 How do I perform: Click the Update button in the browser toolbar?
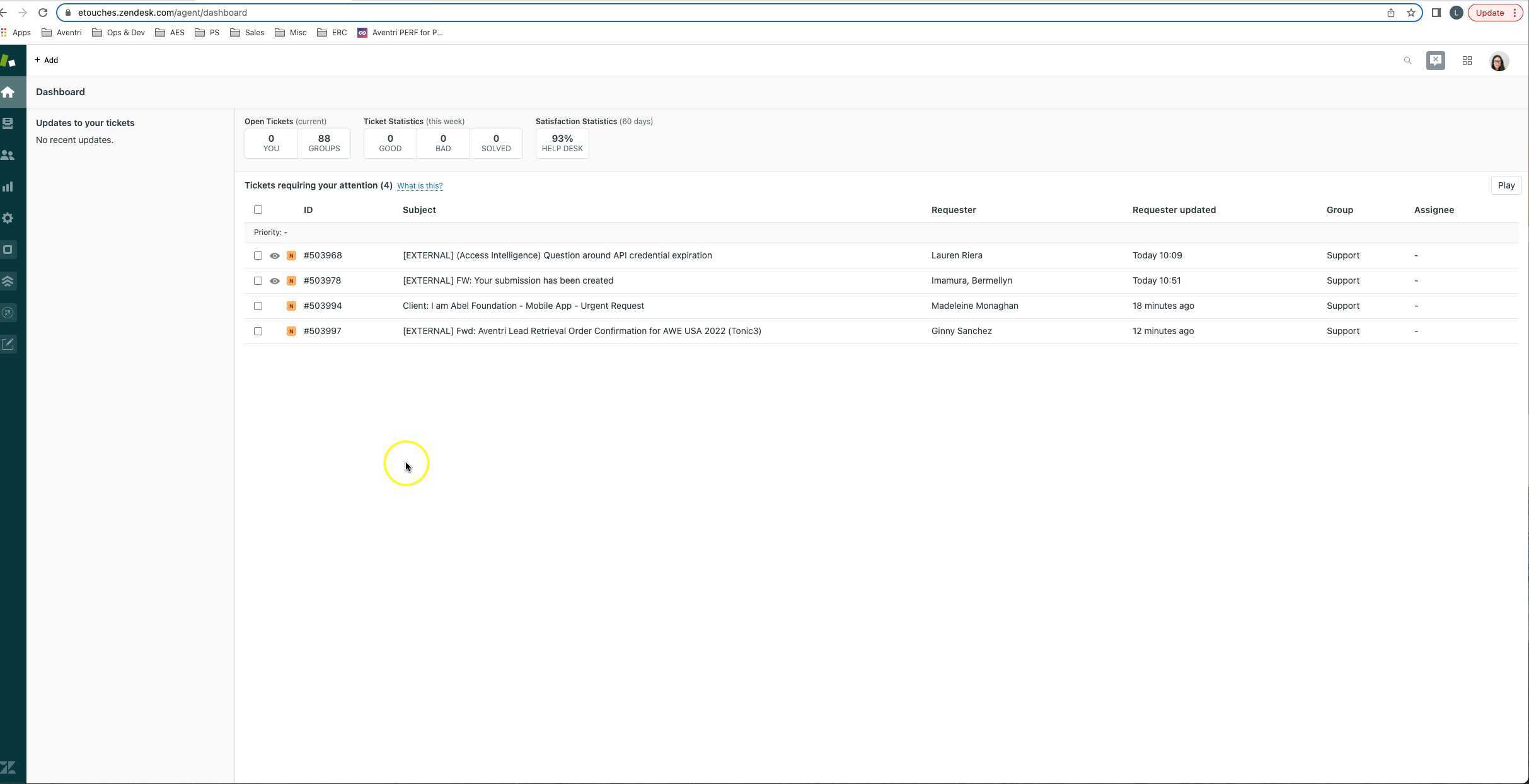pyautogui.click(x=1489, y=13)
